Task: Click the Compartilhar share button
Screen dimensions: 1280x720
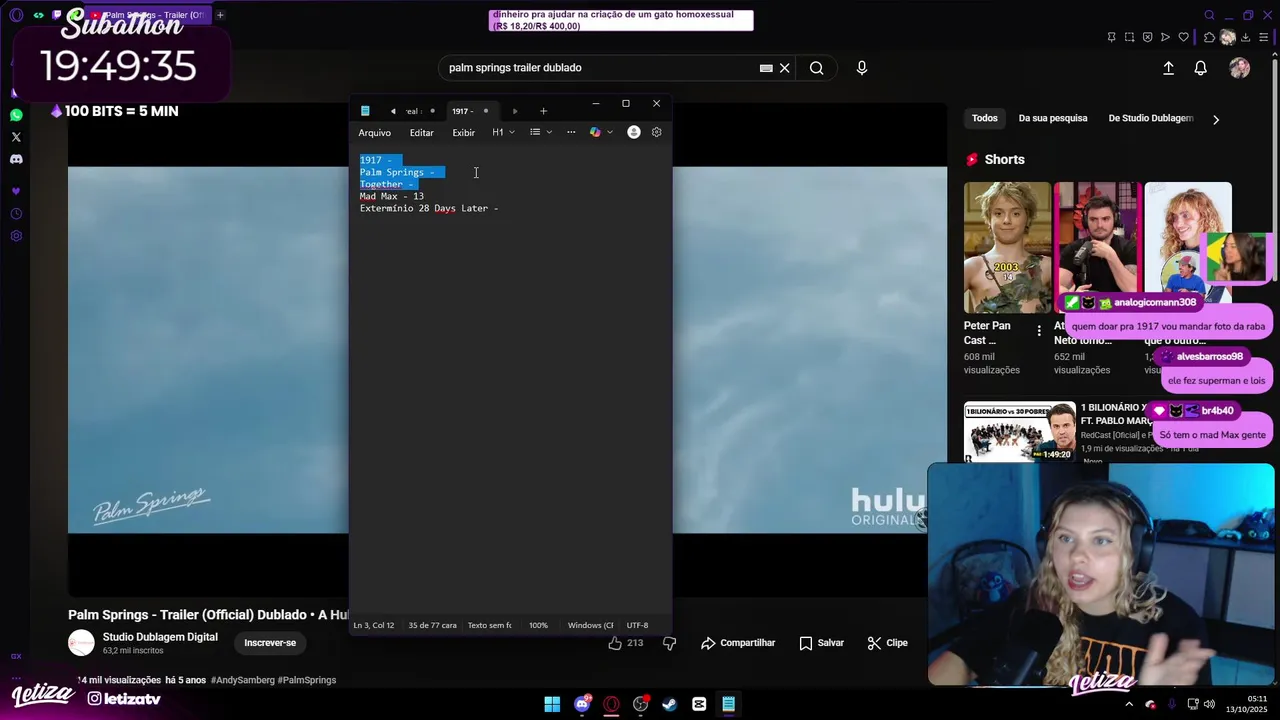Action: 738,643
